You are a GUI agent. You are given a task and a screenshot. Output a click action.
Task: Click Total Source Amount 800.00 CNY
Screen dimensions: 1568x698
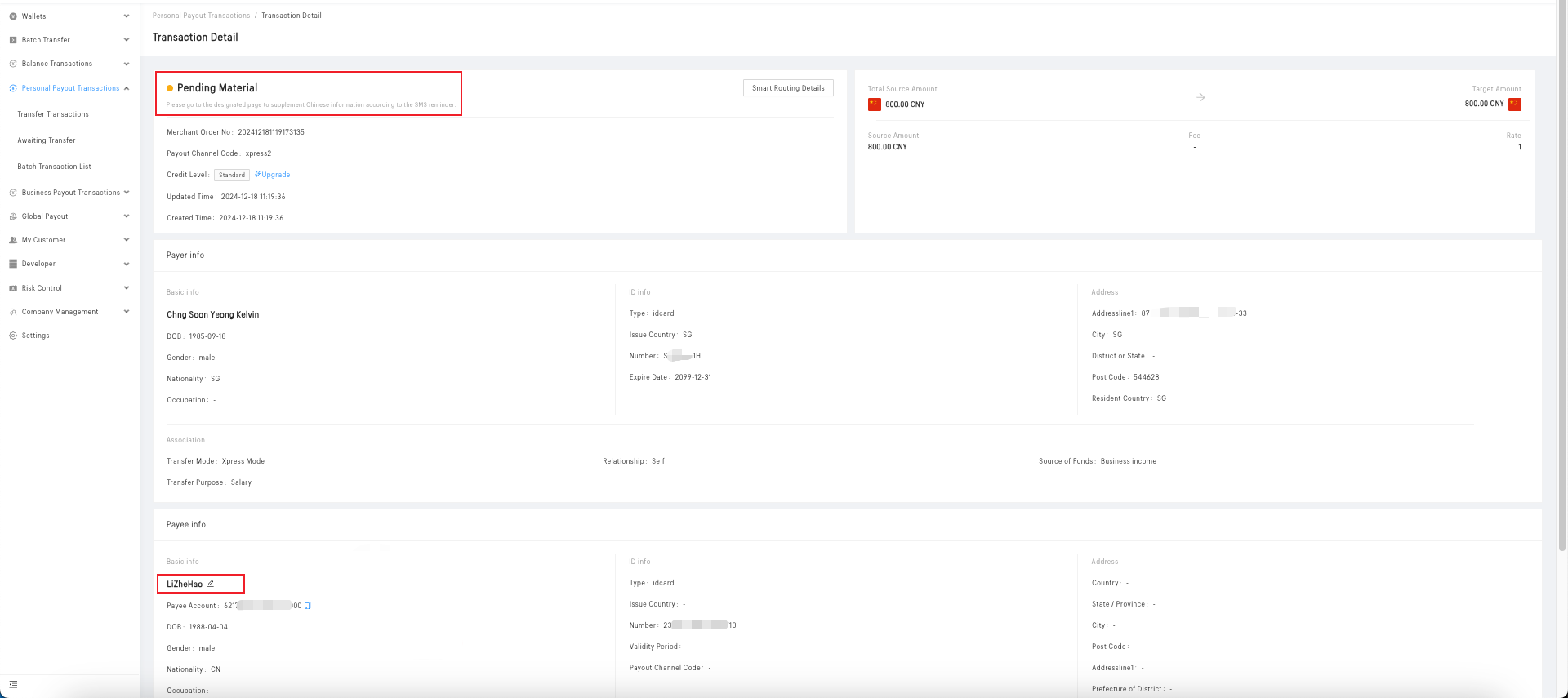[x=905, y=104]
